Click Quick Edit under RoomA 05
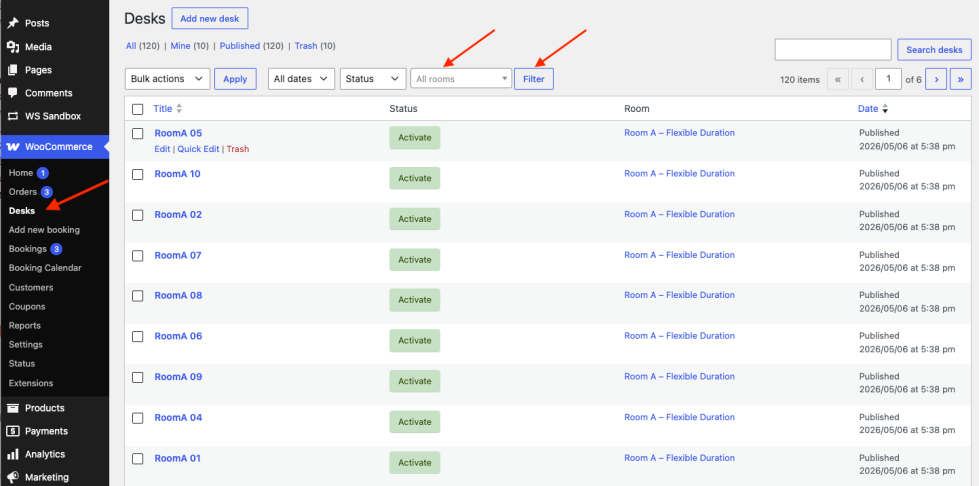 pos(198,149)
